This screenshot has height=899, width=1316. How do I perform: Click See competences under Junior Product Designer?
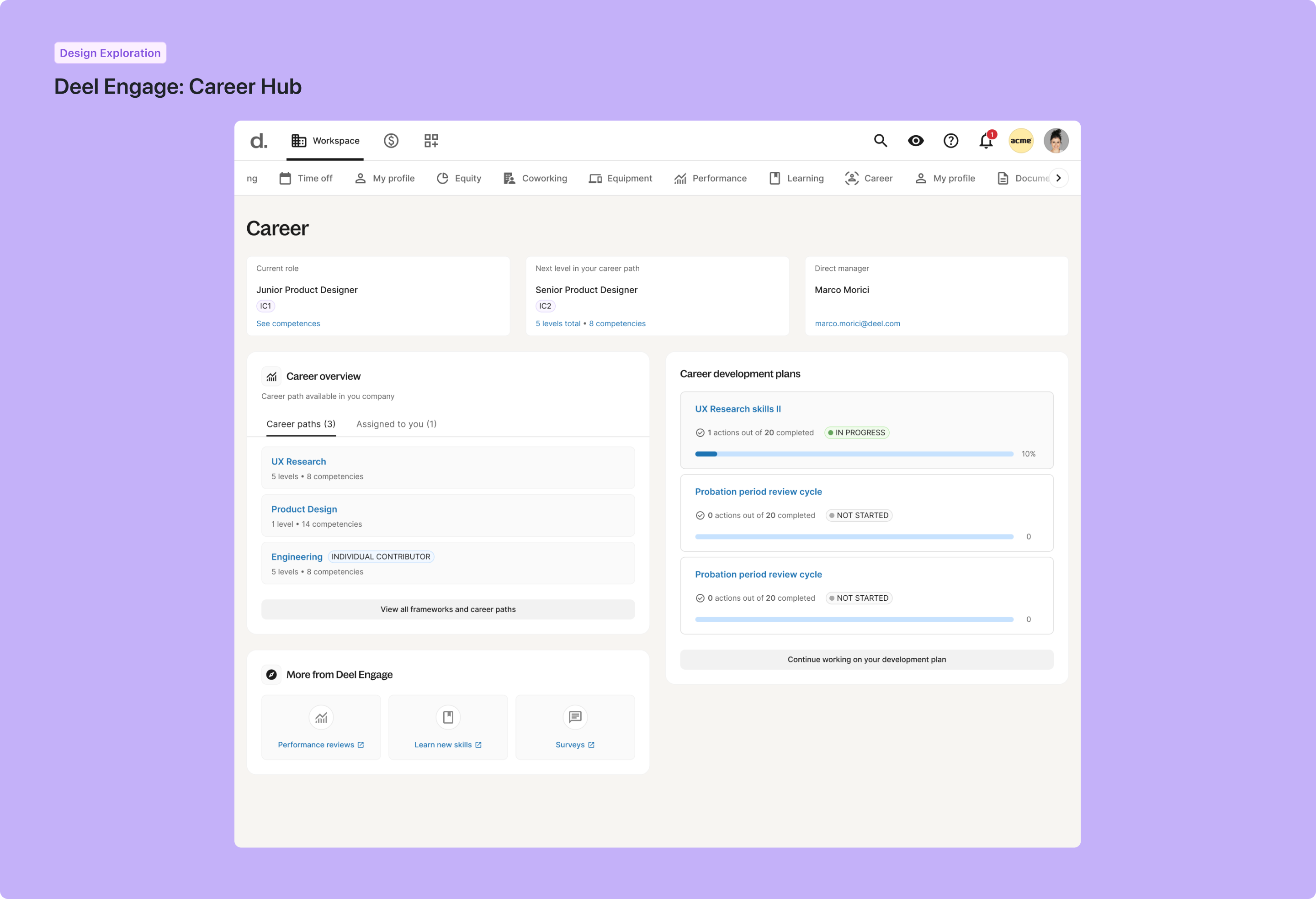click(288, 323)
